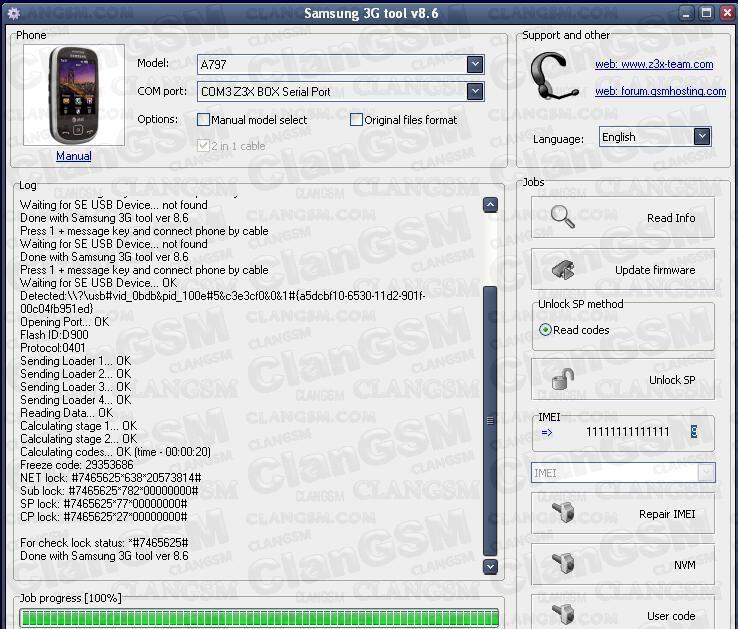Click the 'Opening Port... OK' log line
The width and height of the screenshot is (738, 629).
pyautogui.click(x=64, y=322)
